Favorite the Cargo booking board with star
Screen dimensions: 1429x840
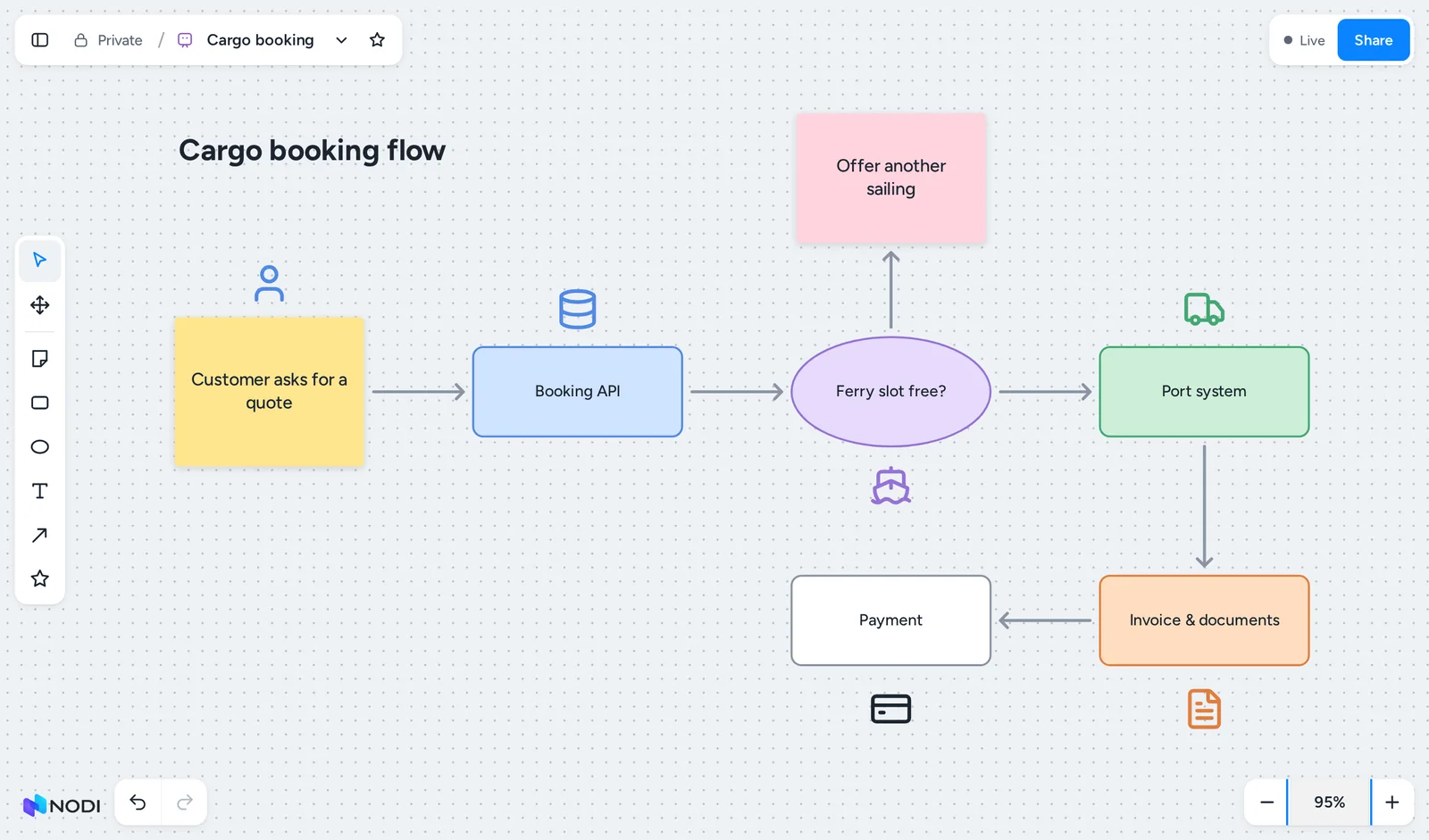pos(377,40)
